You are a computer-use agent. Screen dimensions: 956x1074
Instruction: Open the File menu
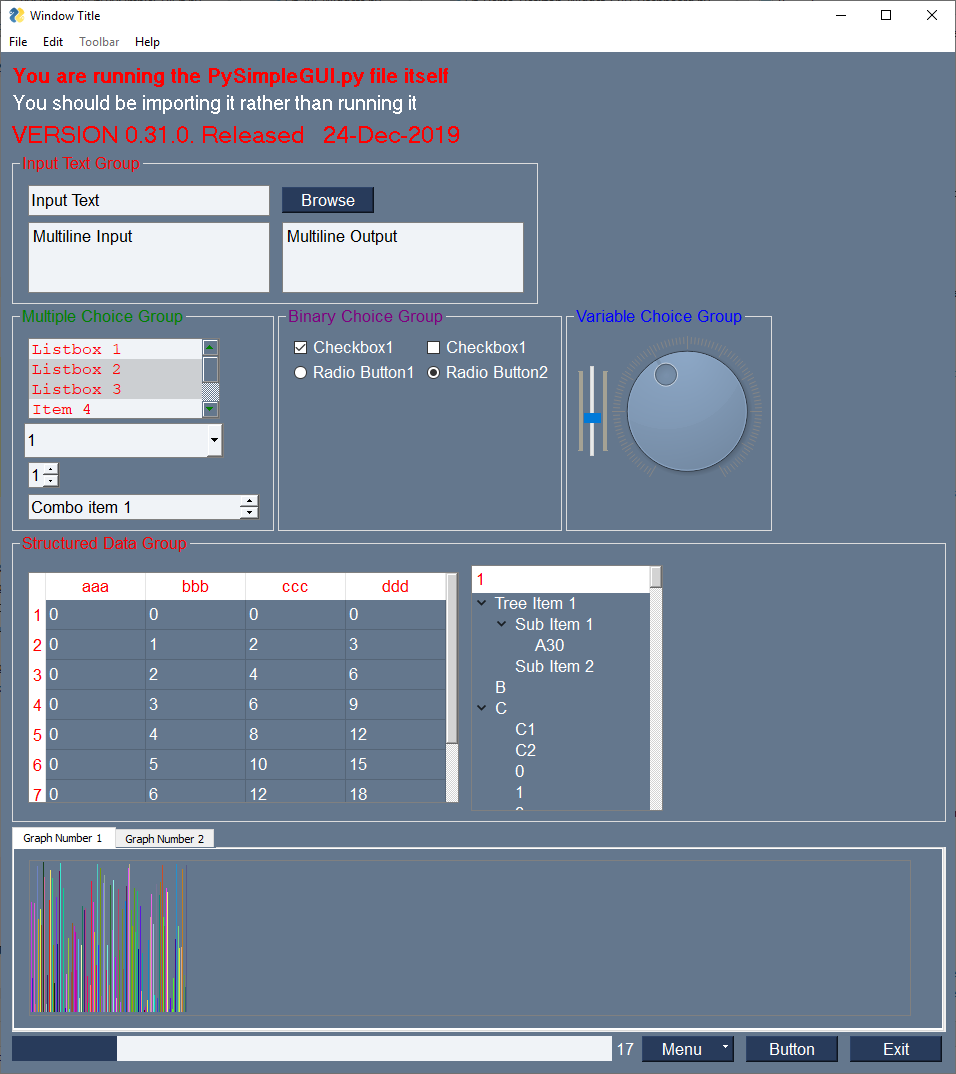pos(18,42)
